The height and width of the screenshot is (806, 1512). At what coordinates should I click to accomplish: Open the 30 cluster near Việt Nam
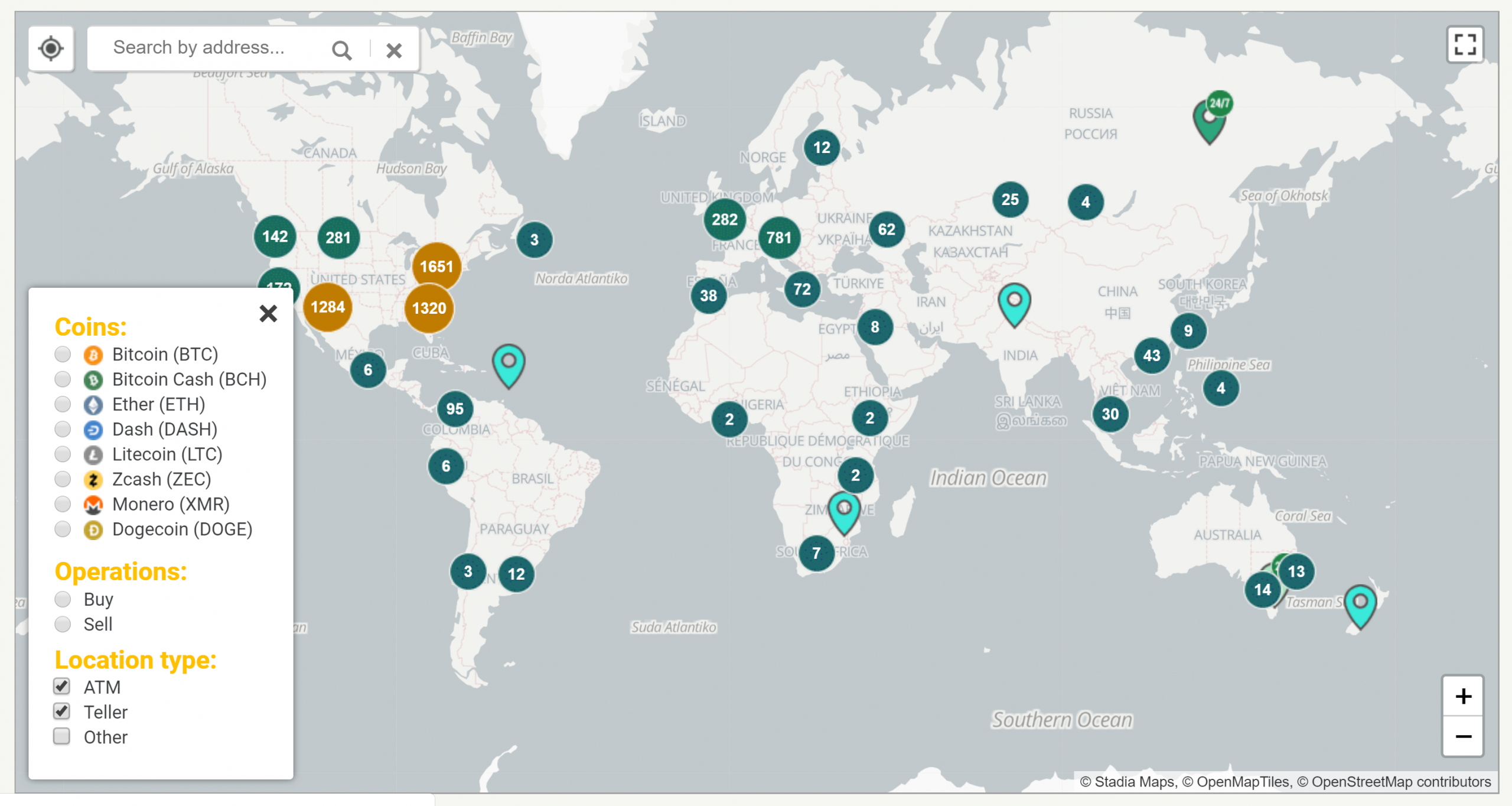[x=1110, y=414]
